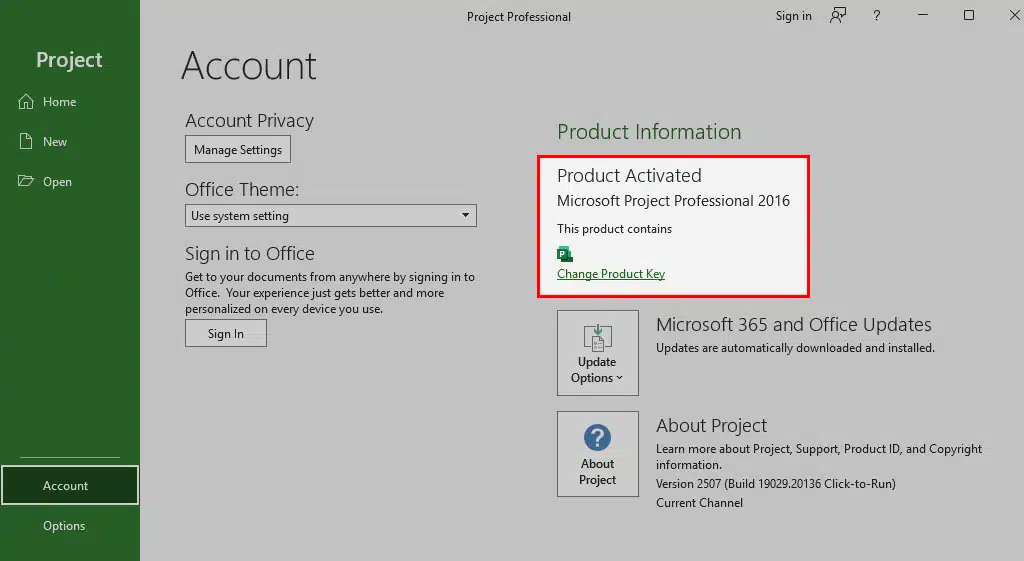
Task: Expand the Update Options chevron
Action: pos(620,378)
